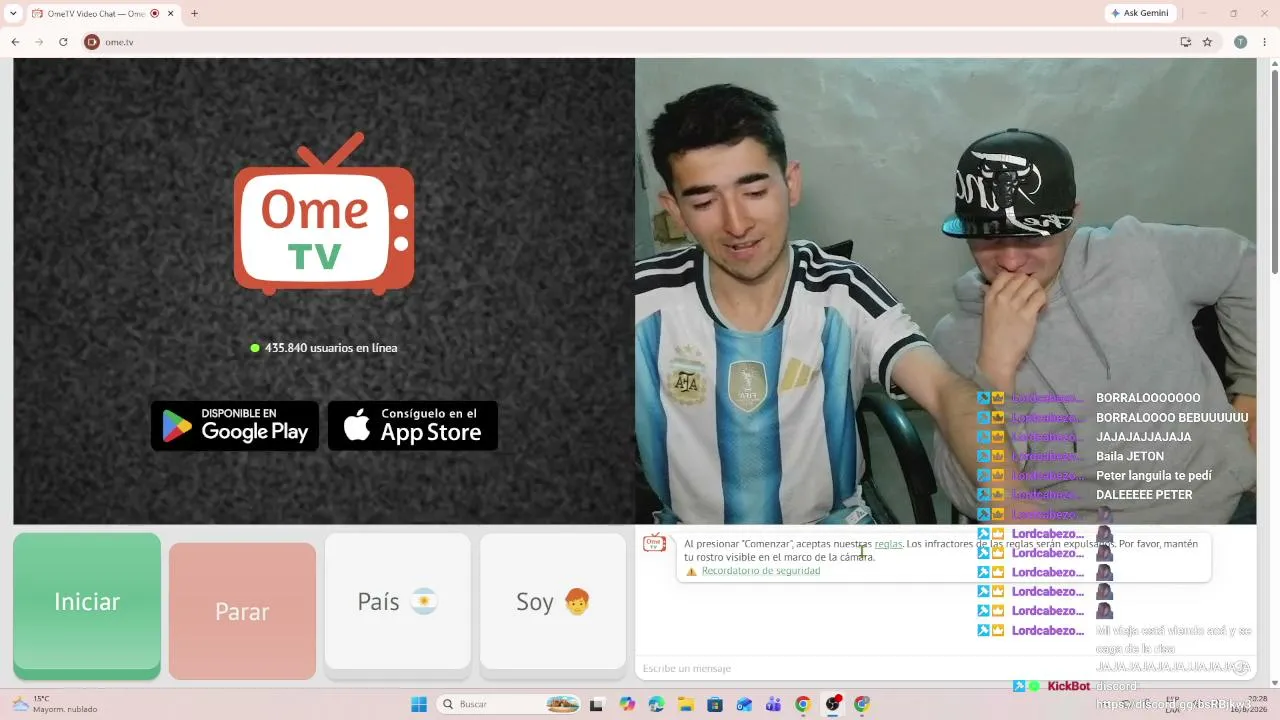Click the browser forward arrow
The image size is (1280, 720).
[x=39, y=42]
